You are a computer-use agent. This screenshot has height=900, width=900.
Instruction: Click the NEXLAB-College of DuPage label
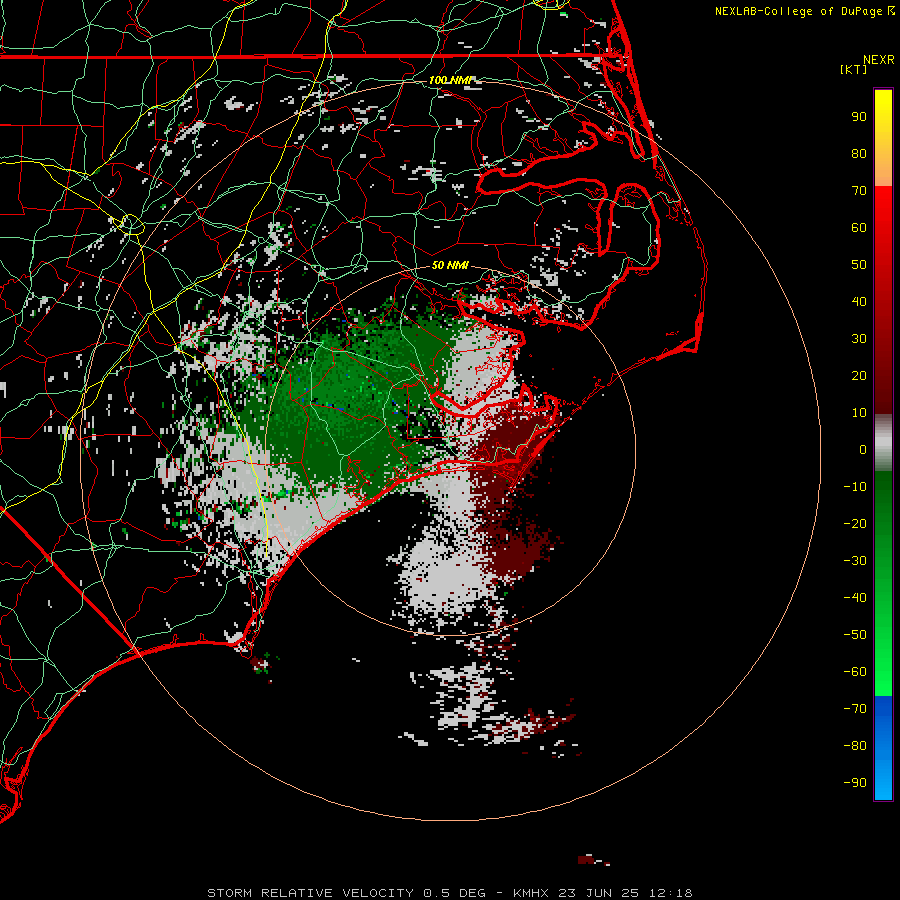click(804, 11)
